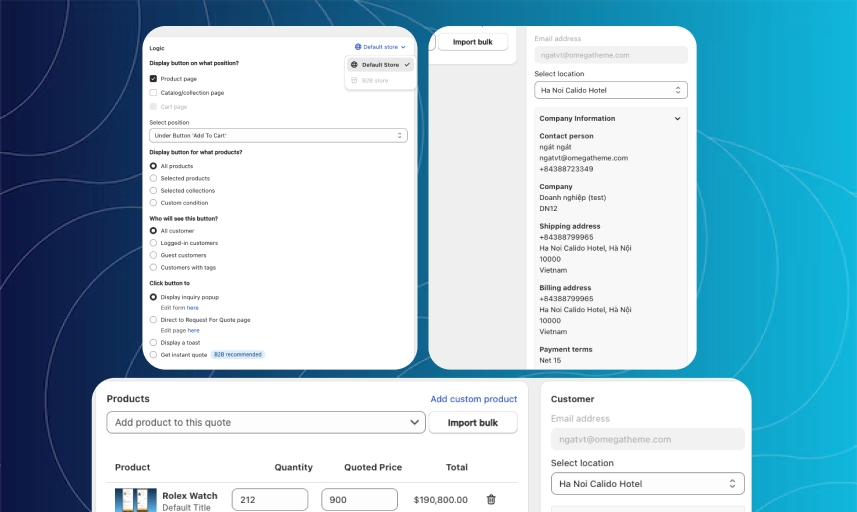
Task: Delete the Rolex Watch row via trash icon
Action: [x=490, y=499]
